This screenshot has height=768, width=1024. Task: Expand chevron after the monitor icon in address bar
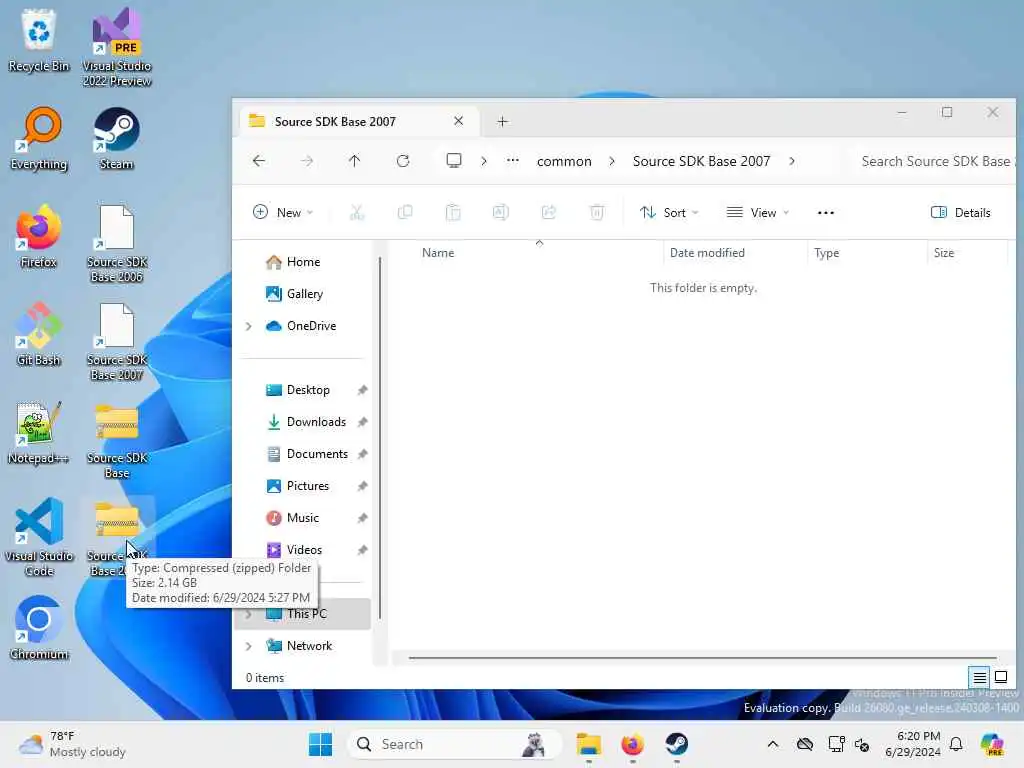484,161
